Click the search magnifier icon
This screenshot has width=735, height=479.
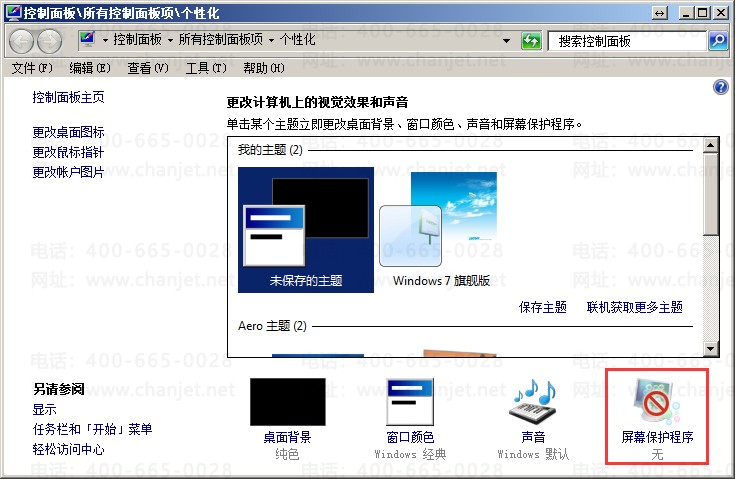[x=717, y=41]
